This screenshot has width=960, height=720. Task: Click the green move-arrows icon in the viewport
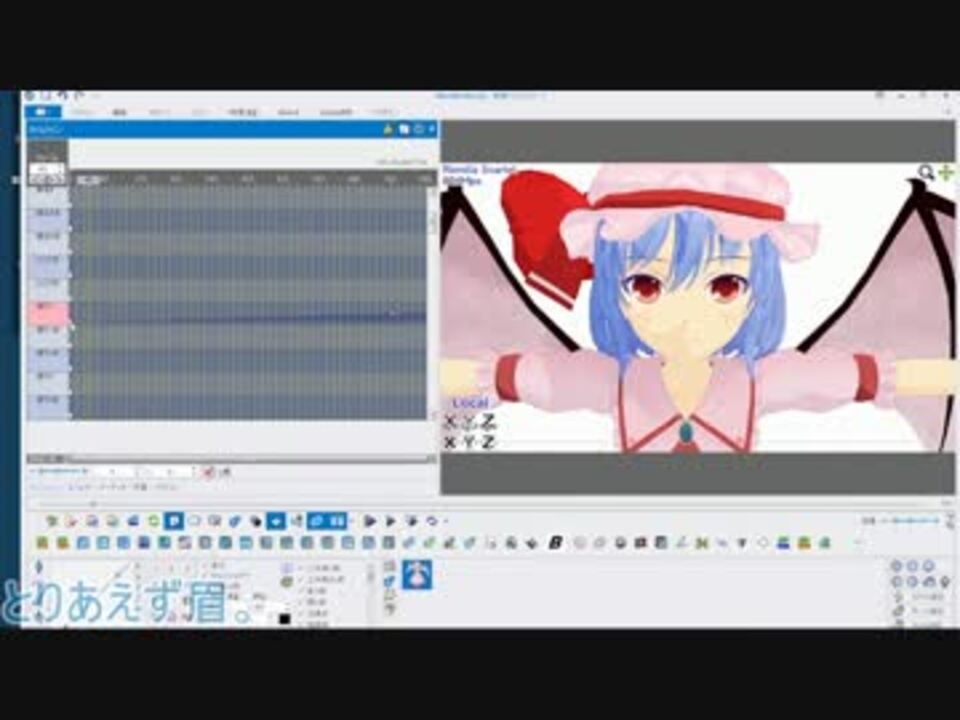tap(946, 172)
